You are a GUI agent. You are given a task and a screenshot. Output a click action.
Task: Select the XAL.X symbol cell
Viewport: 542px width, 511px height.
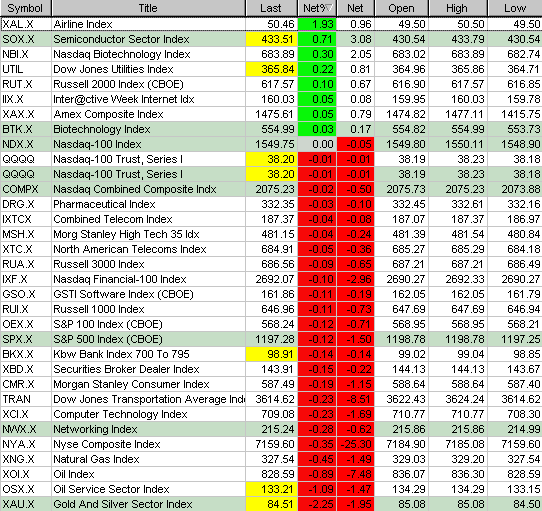(26, 24)
